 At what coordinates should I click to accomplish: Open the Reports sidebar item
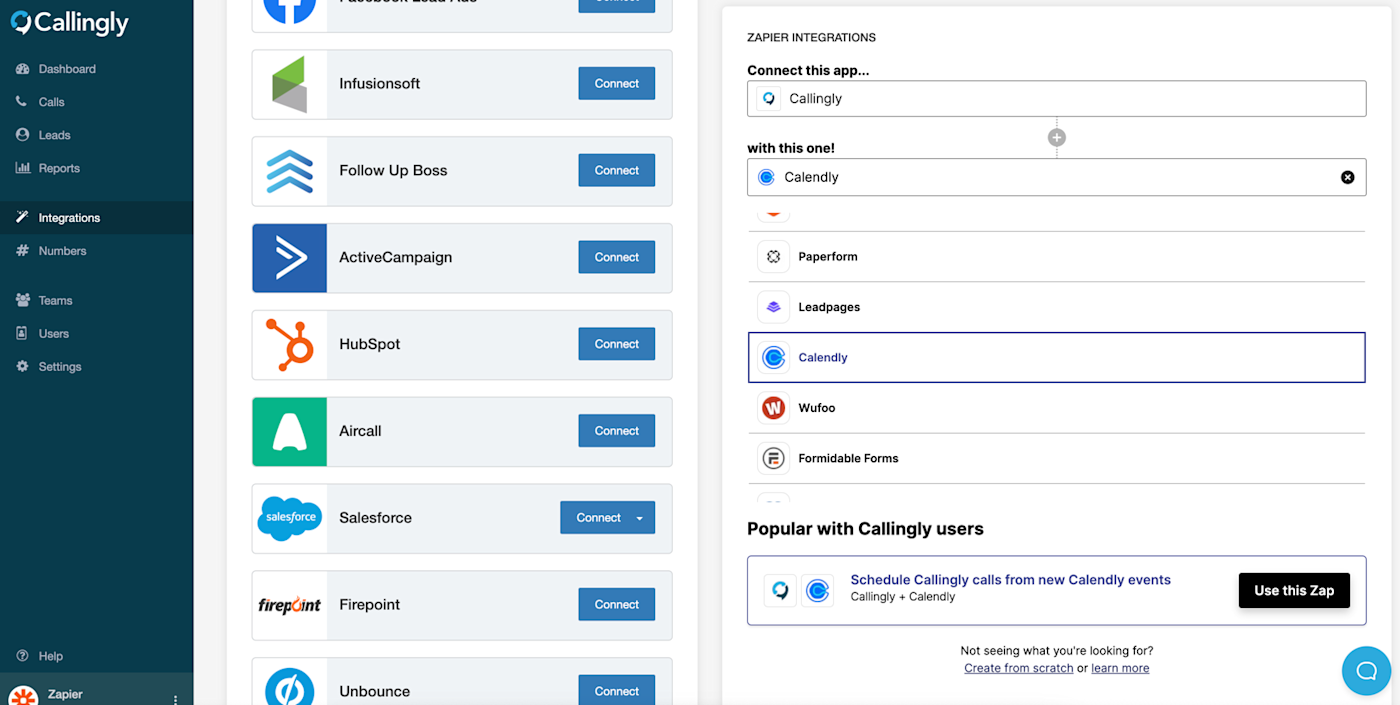(58, 168)
